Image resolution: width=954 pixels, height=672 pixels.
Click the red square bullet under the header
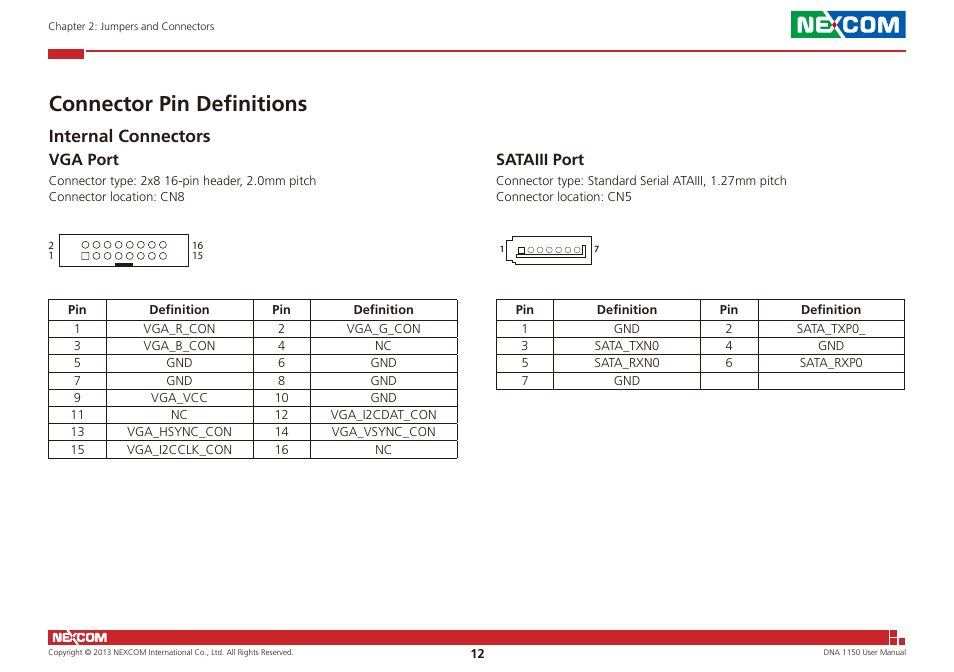[65, 54]
